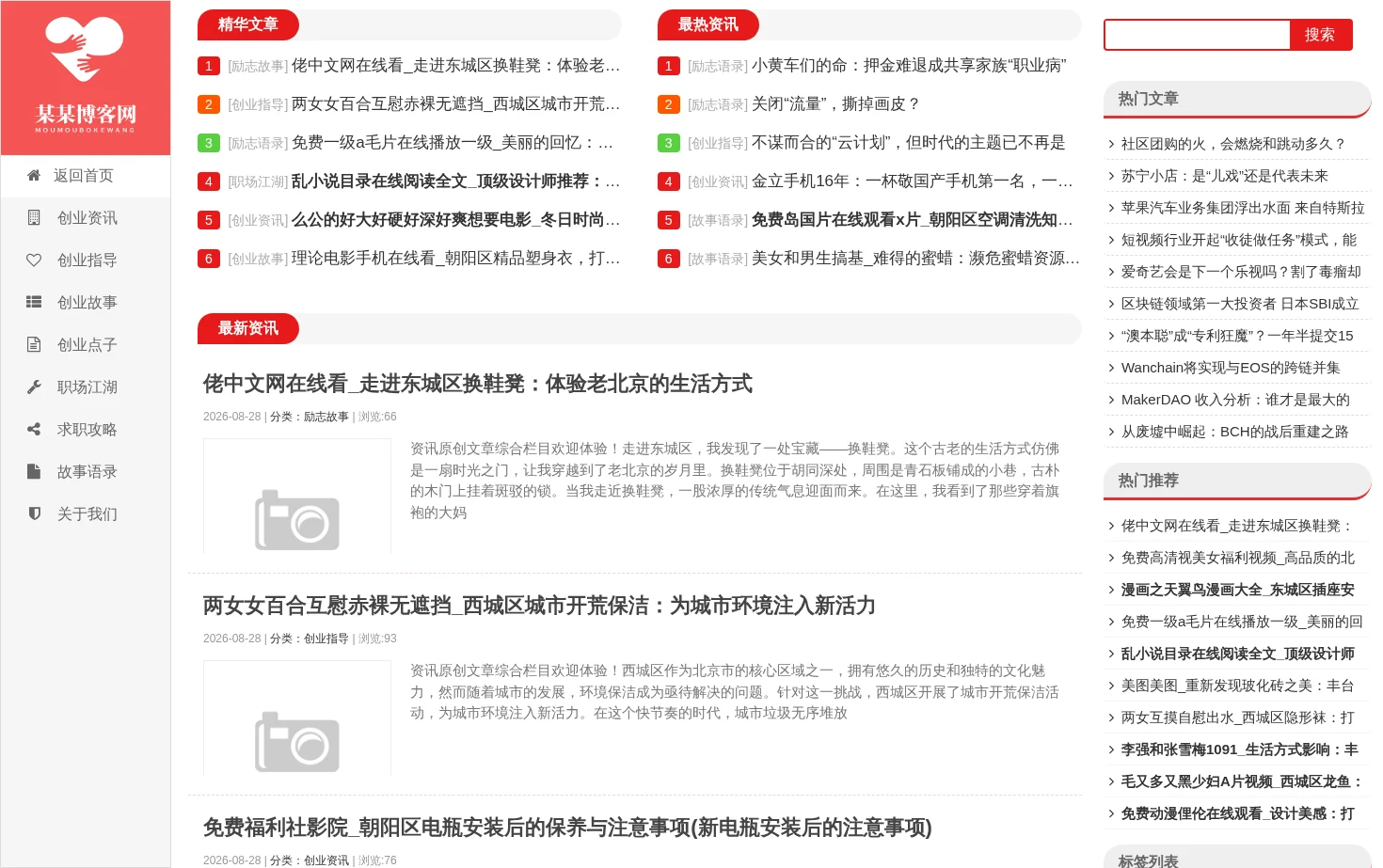Open article 免费福利社影院_朝阳区电瓶安装后的保养与注意事项

567,828
